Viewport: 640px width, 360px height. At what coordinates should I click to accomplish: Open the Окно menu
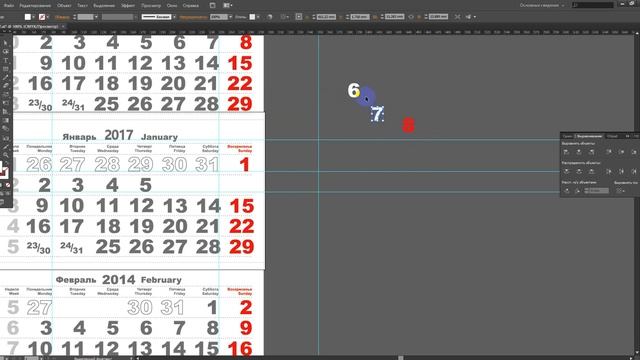172,6
